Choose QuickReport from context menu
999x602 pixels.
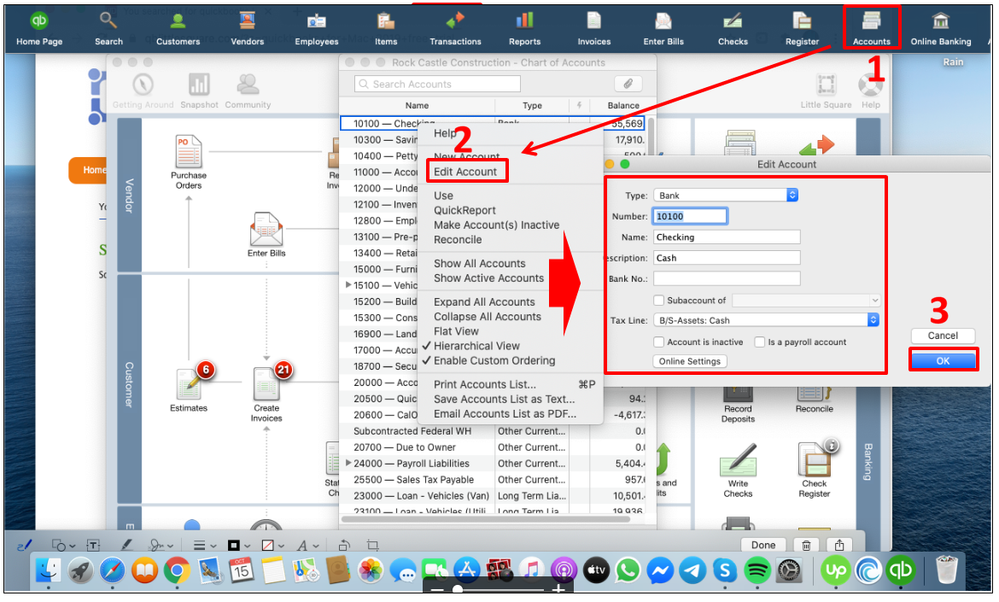click(x=464, y=210)
